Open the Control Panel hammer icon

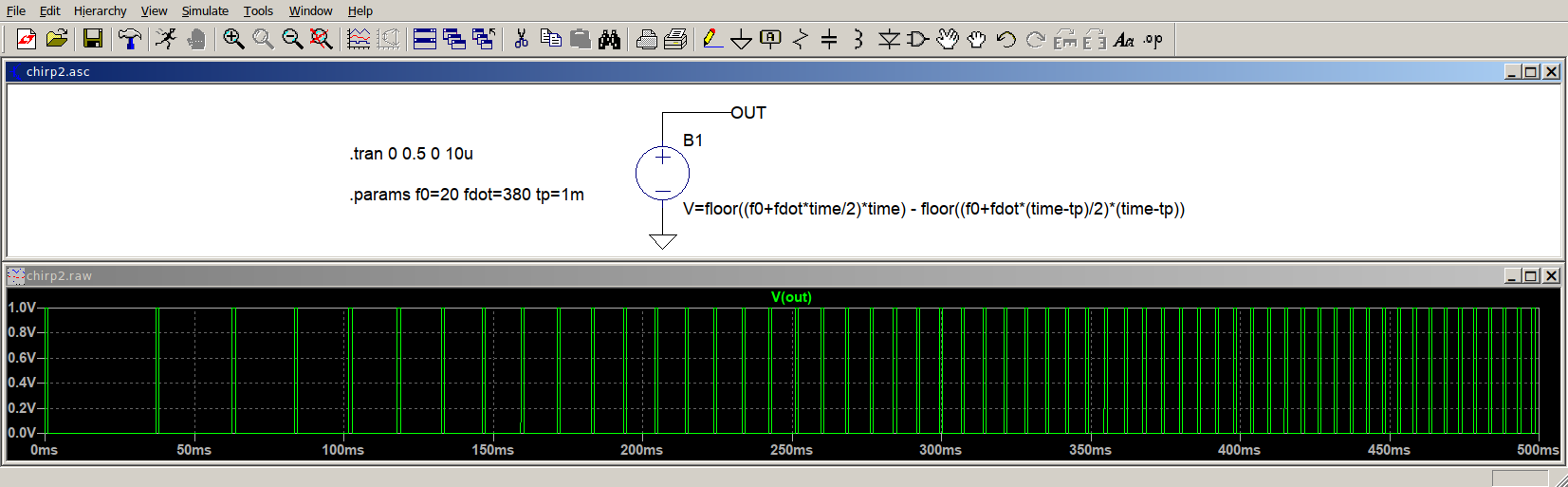[130, 39]
